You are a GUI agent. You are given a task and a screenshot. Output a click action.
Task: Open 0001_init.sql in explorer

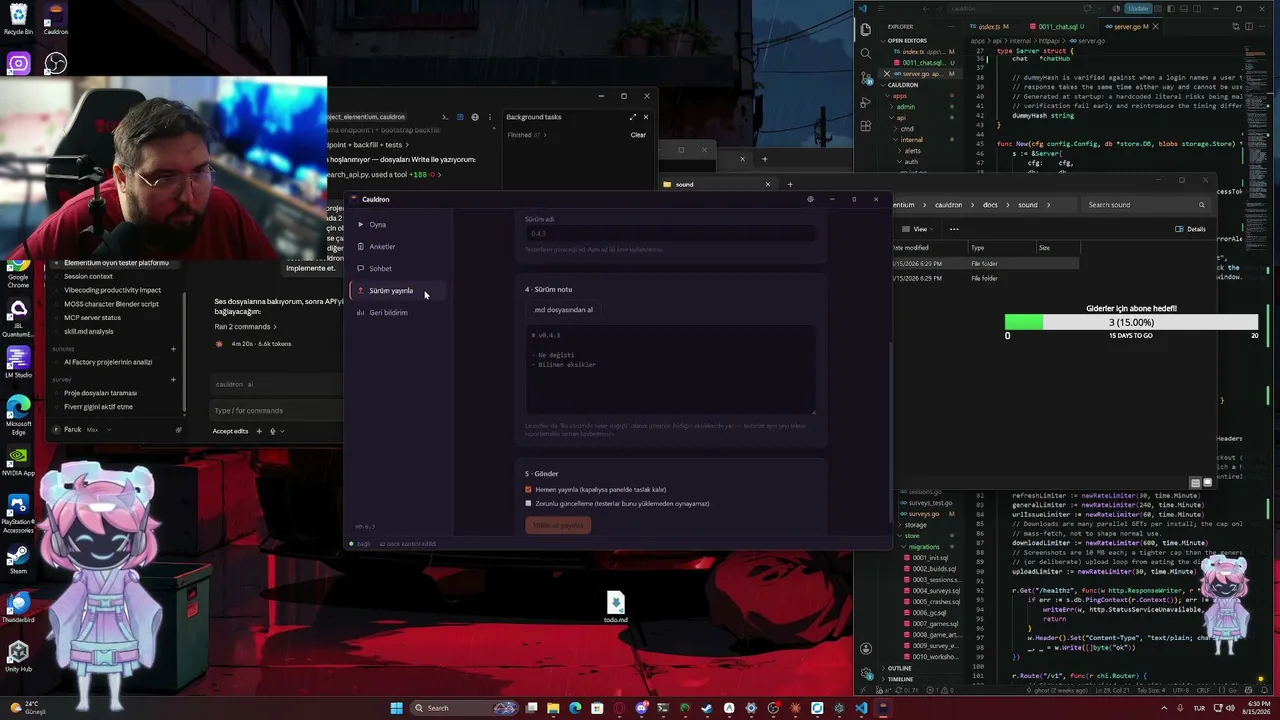[x=930, y=558]
